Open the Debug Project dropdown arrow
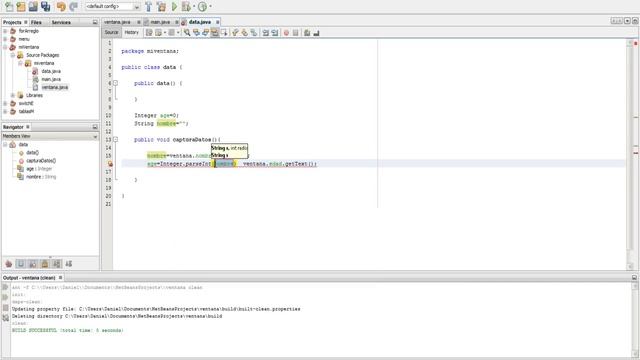The image size is (640, 360). pyautogui.click(x=193, y=7)
